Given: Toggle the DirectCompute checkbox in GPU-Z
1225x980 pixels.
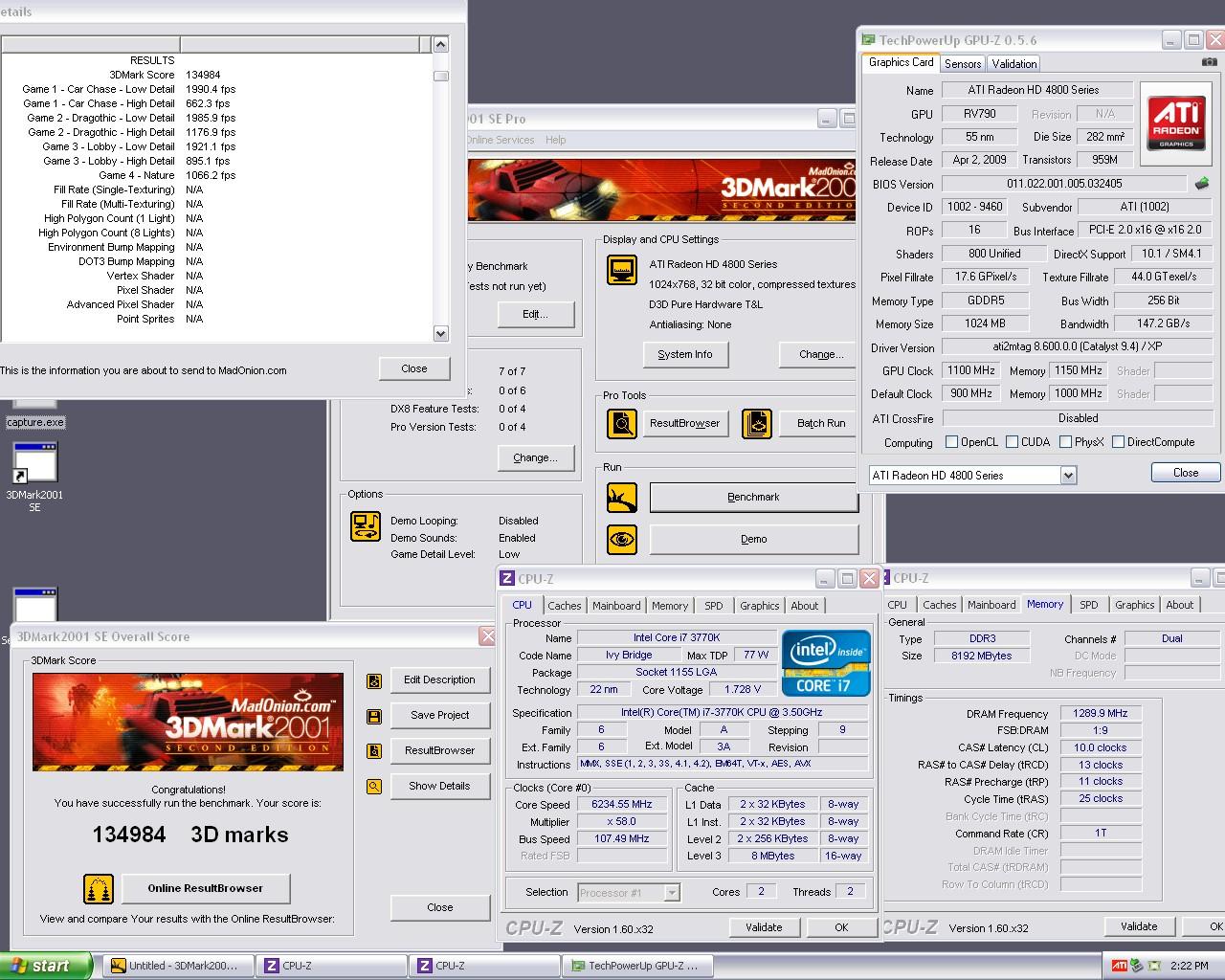Looking at the screenshot, I should [x=1118, y=442].
